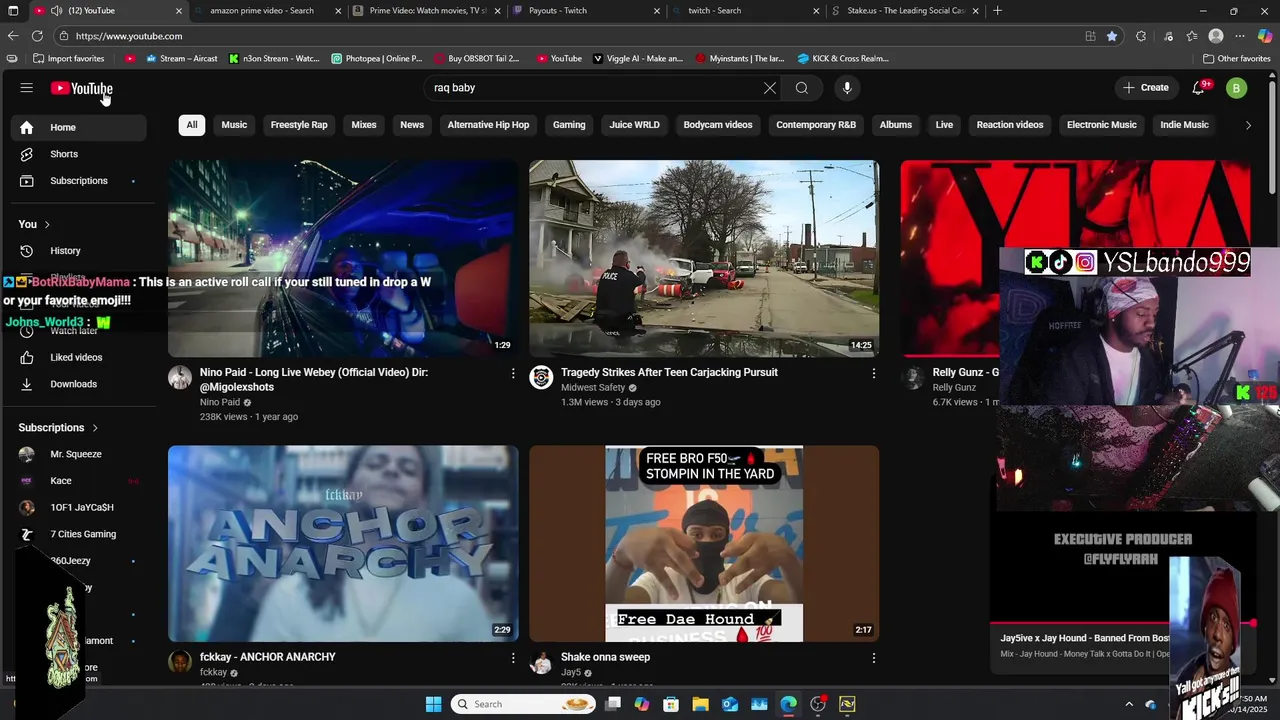Open options menu for Tragedy Strikes video

coord(874,373)
